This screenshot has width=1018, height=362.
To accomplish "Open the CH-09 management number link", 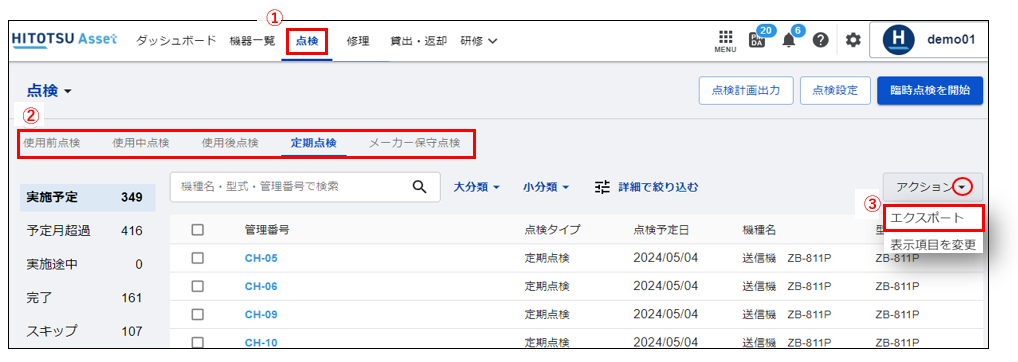I will tap(261, 315).
